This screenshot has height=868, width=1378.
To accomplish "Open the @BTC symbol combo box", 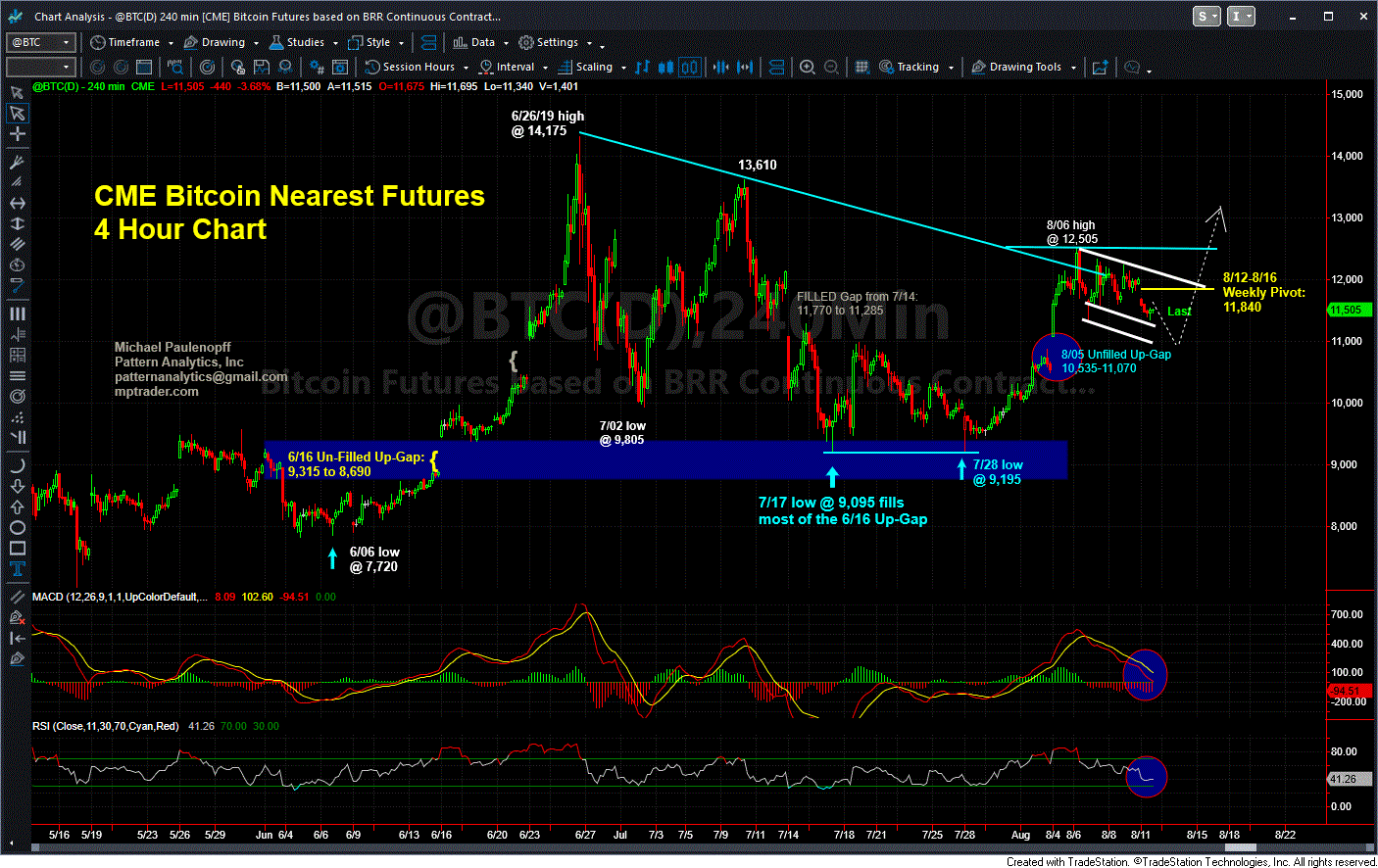I will point(40,42).
